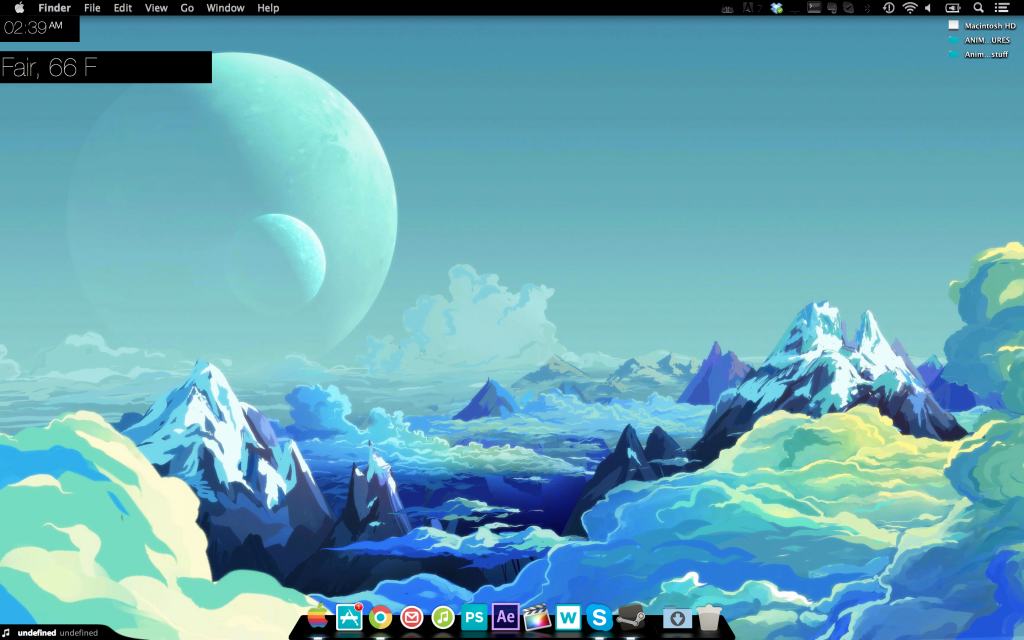Select the ANIM...URES desktop folder

pyautogui.click(x=980, y=40)
